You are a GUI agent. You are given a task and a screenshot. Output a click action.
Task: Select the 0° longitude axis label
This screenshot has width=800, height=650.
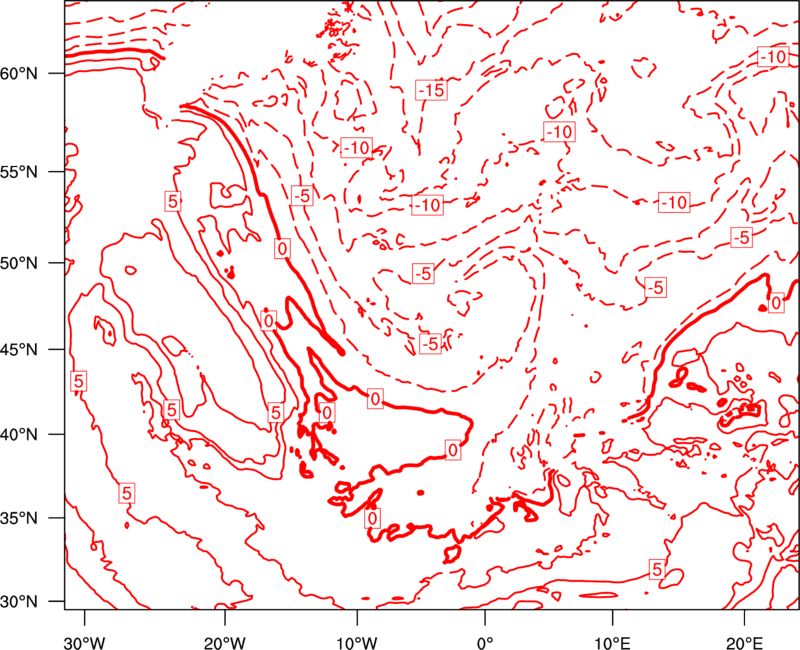point(485,643)
